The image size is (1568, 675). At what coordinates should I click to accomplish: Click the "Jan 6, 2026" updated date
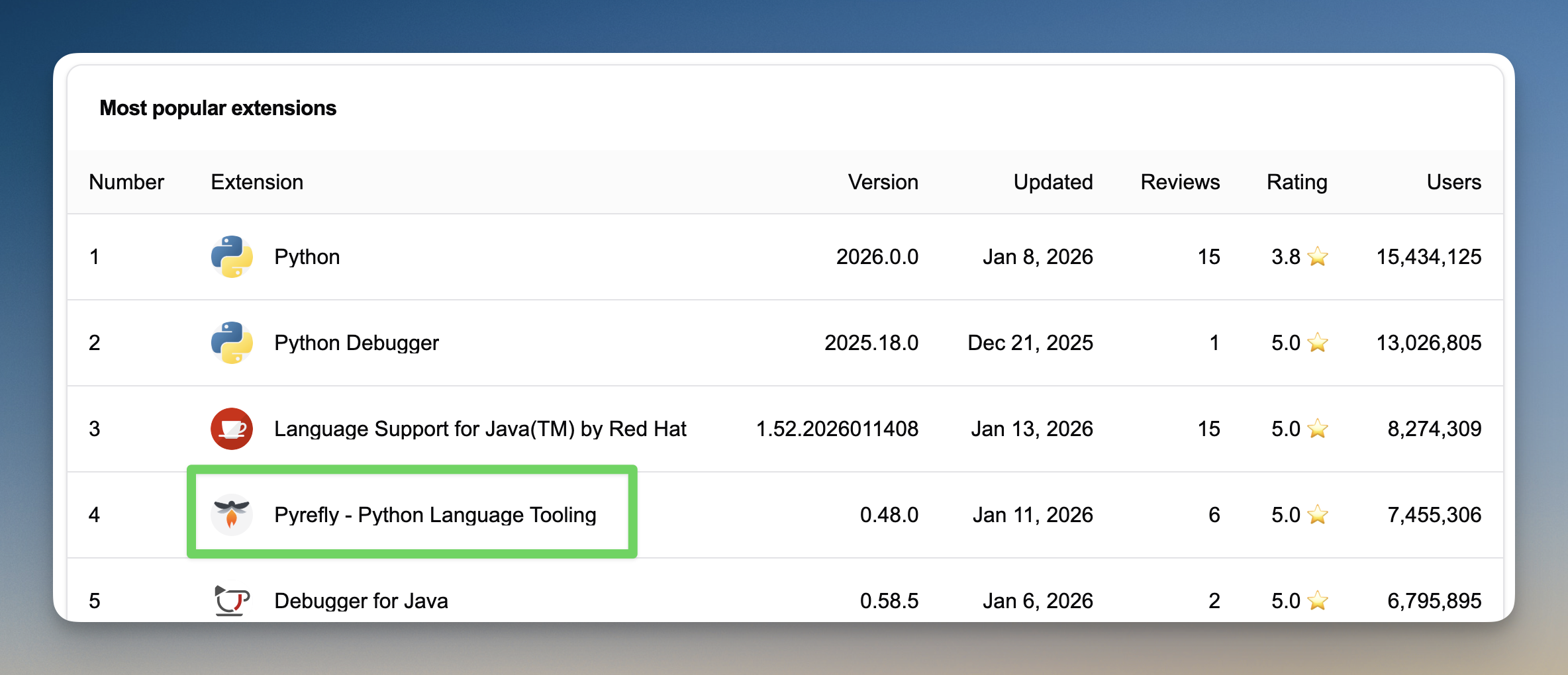point(1038,601)
